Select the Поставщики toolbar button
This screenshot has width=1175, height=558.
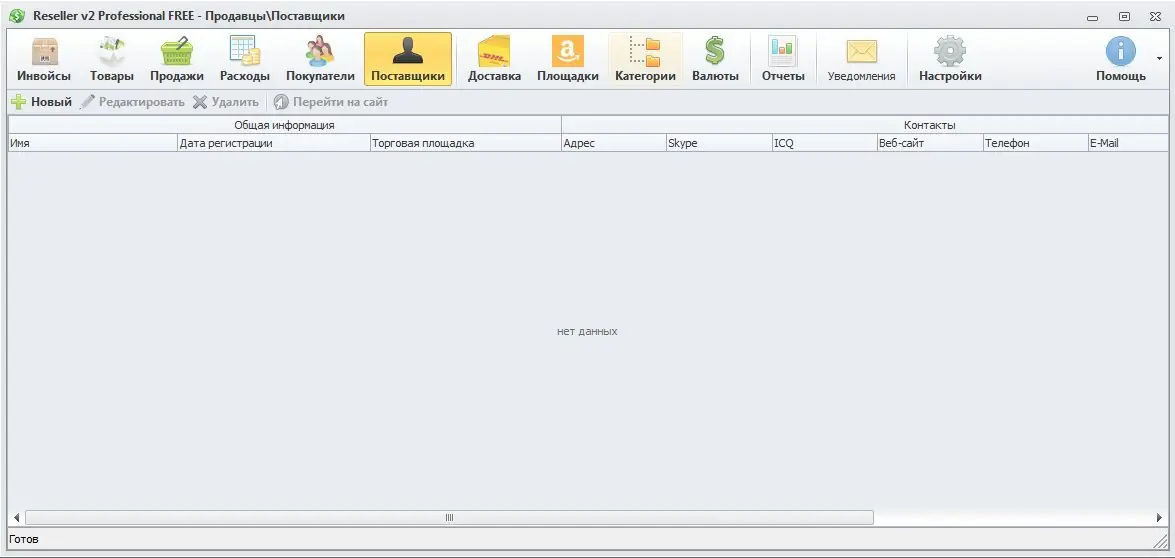tap(408, 59)
